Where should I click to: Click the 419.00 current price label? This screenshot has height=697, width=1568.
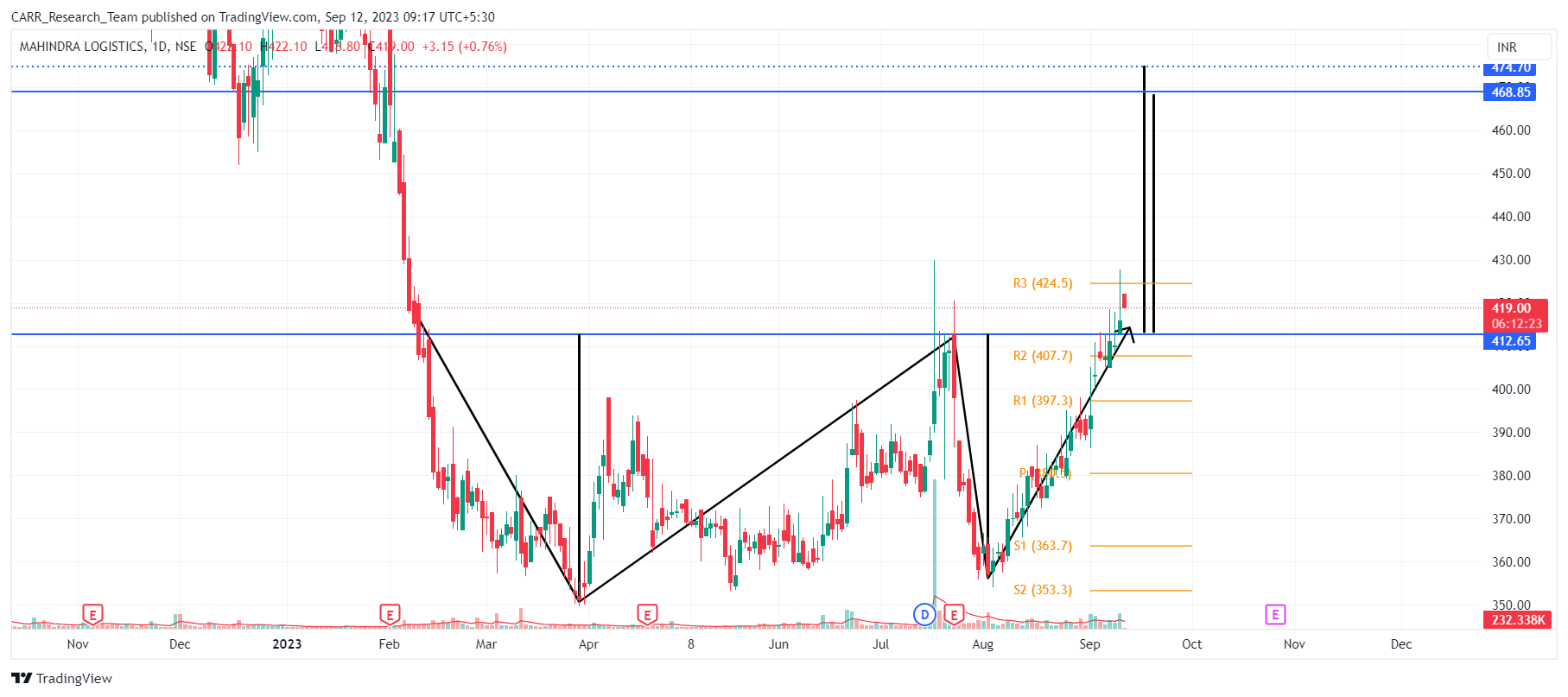[x=1511, y=307]
